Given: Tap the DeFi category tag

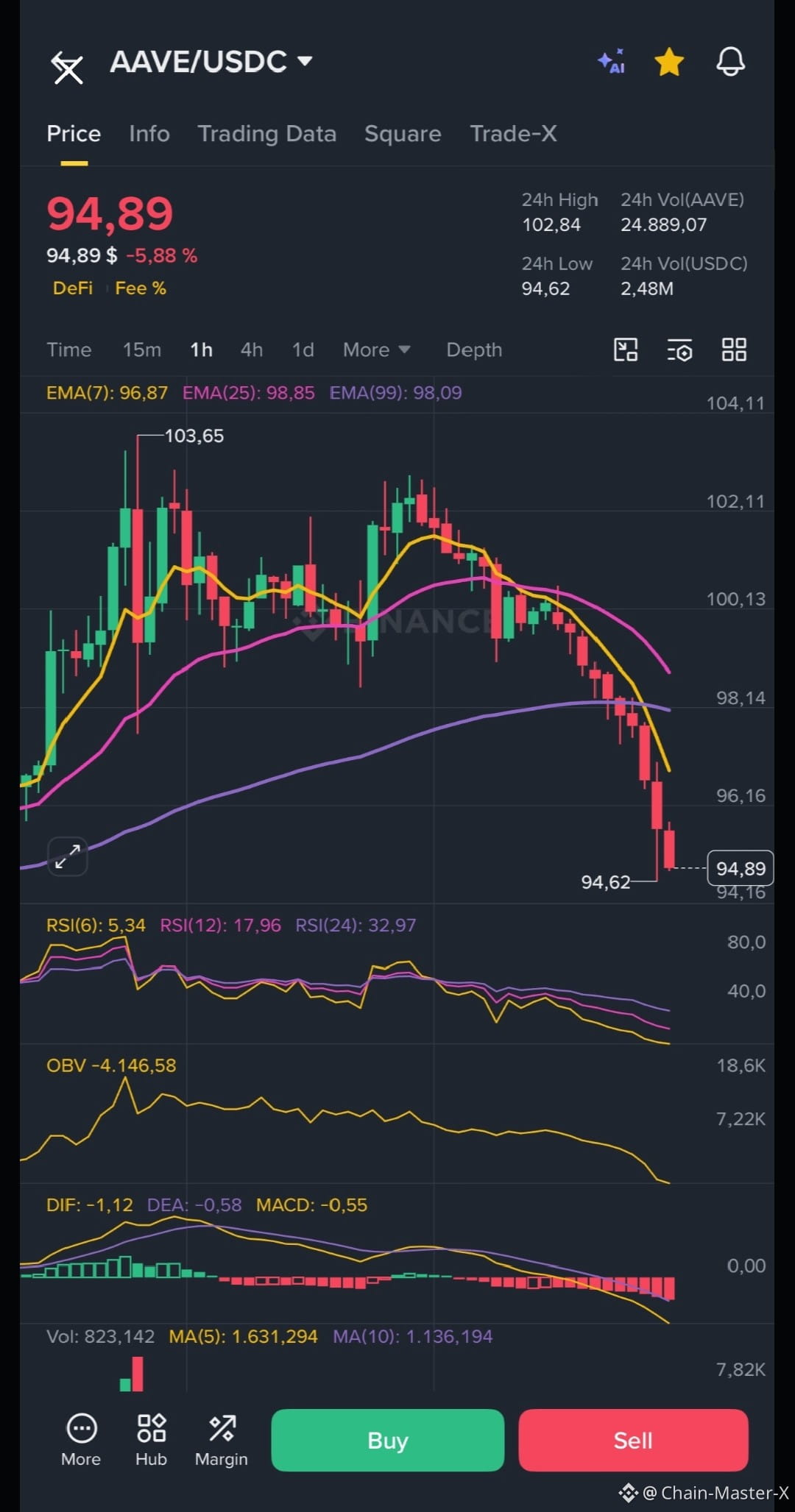Looking at the screenshot, I should pos(73,288).
